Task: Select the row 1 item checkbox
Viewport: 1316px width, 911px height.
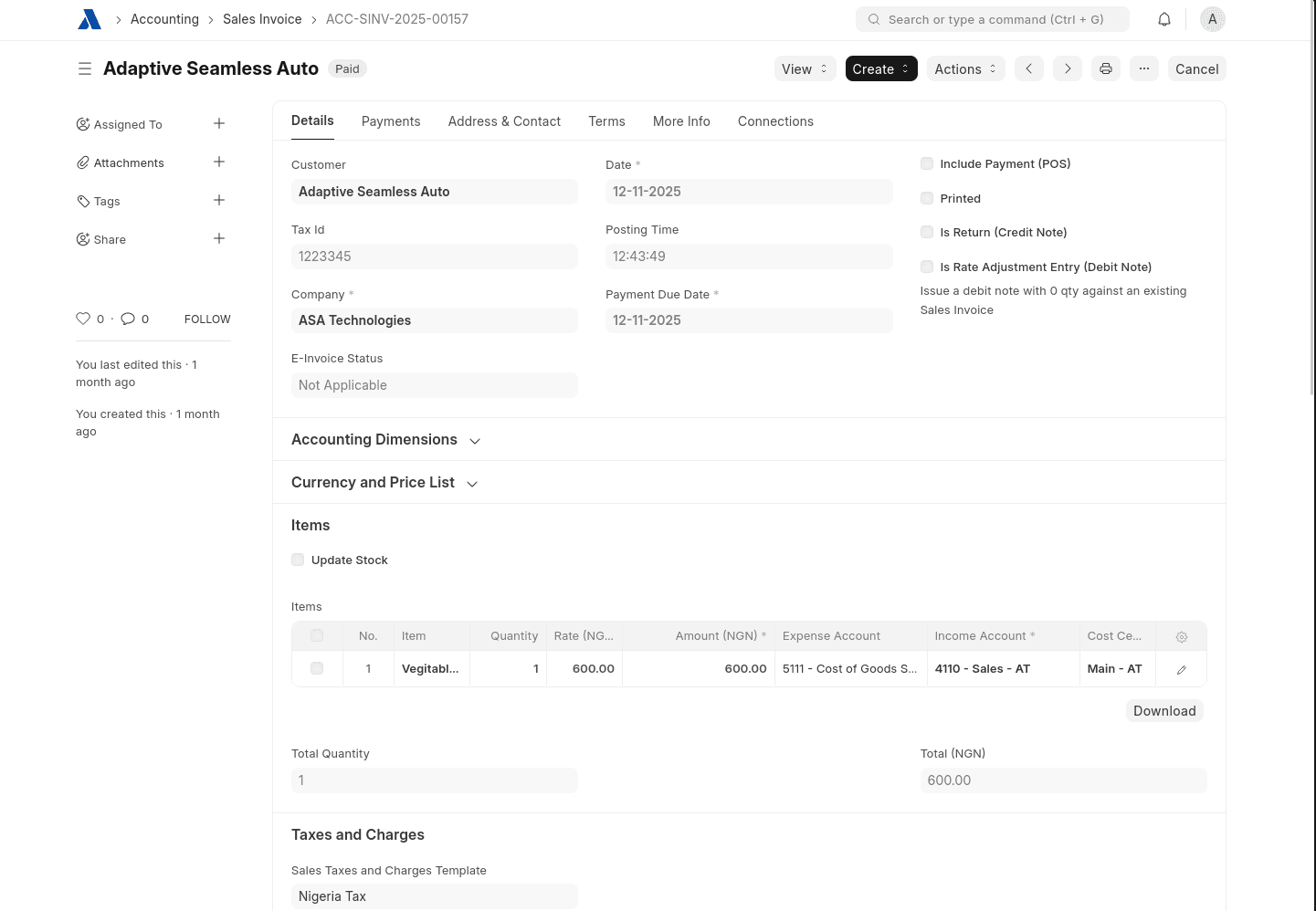Action: point(317,668)
